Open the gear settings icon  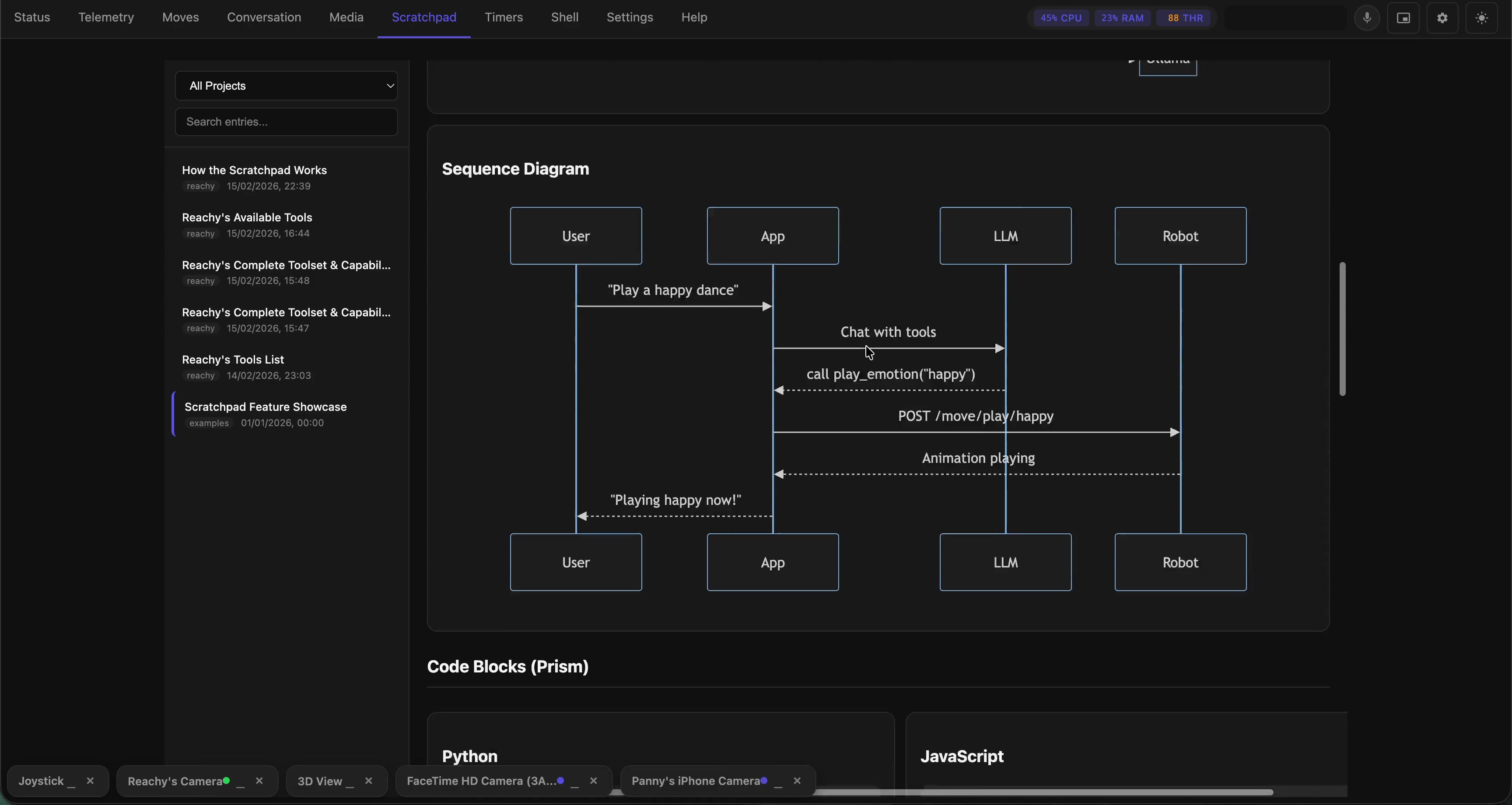tap(1442, 17)
